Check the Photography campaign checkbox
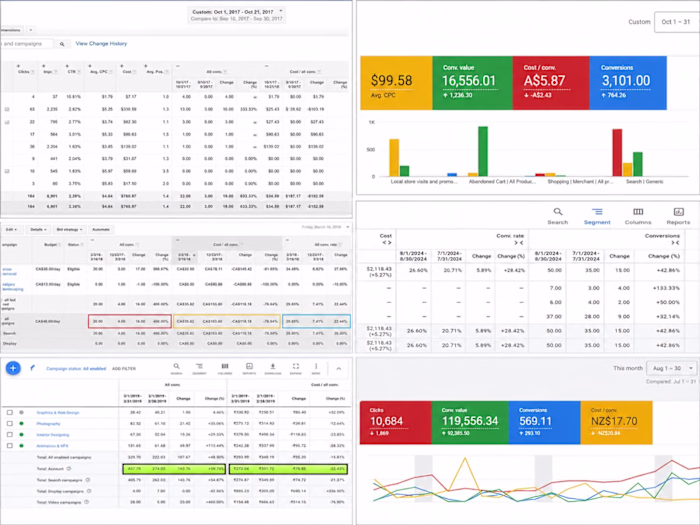Viewport: 700px width, 525px height. coord(10,424)
